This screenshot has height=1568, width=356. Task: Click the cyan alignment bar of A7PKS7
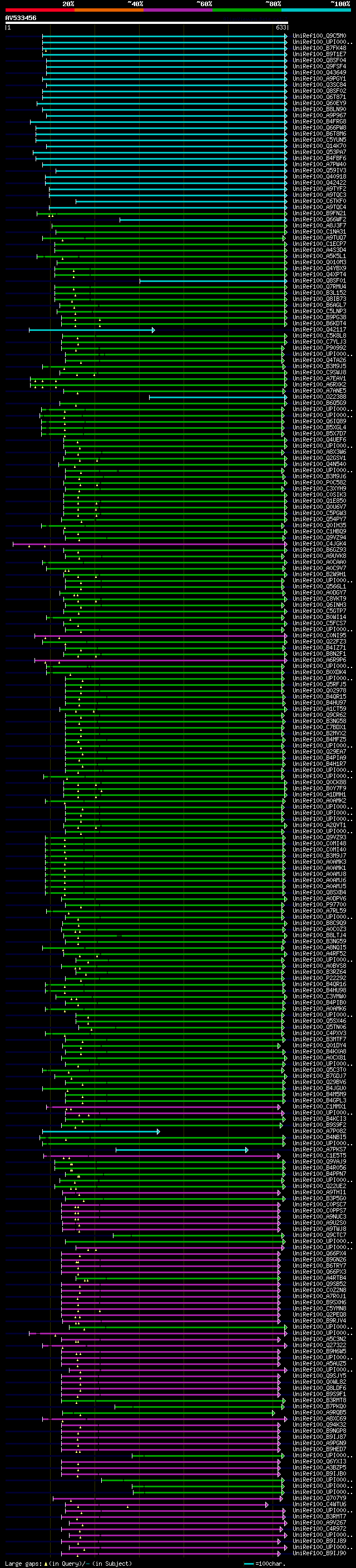point(182,1150)
